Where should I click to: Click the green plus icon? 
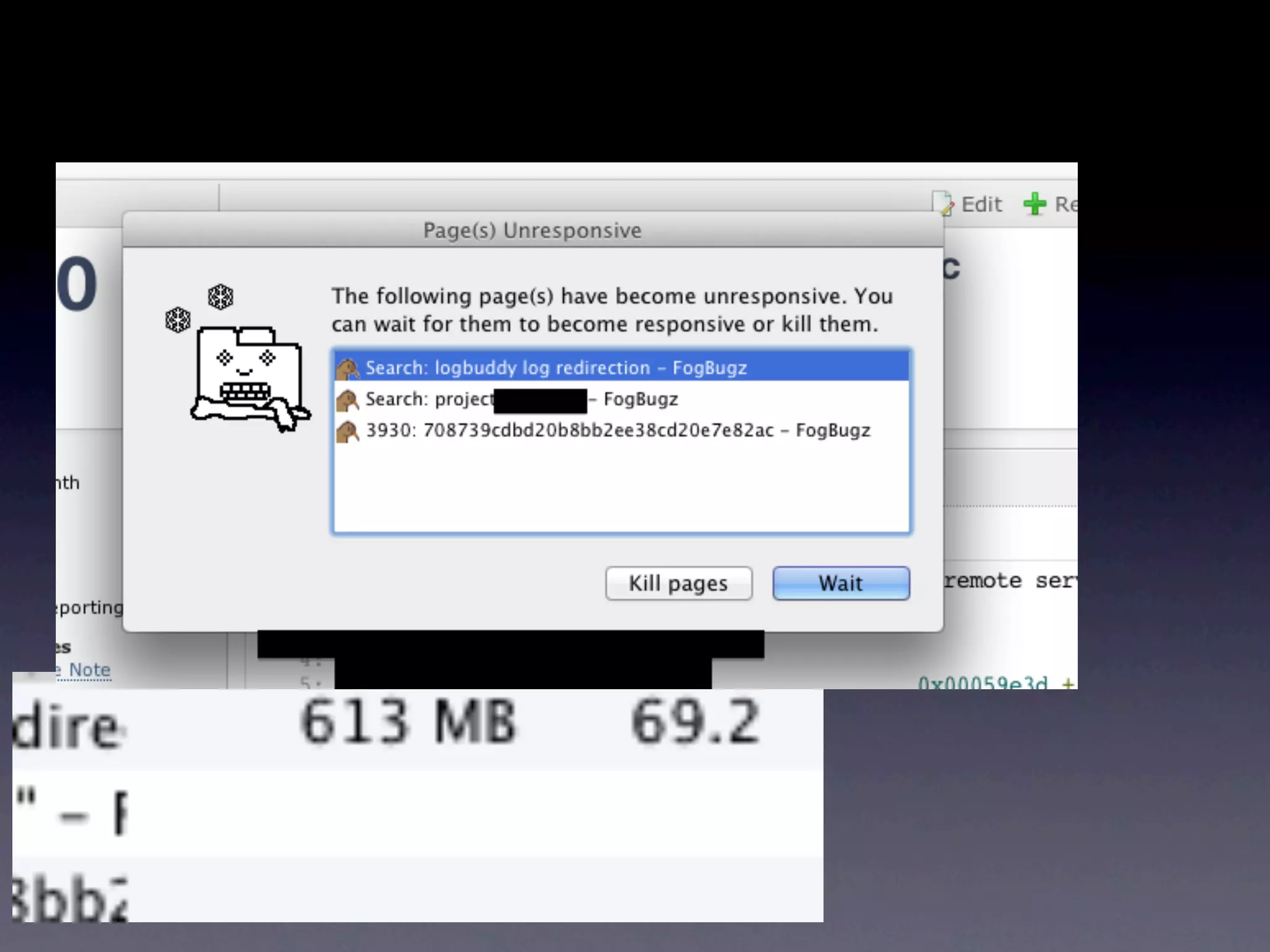point(1034,203)
